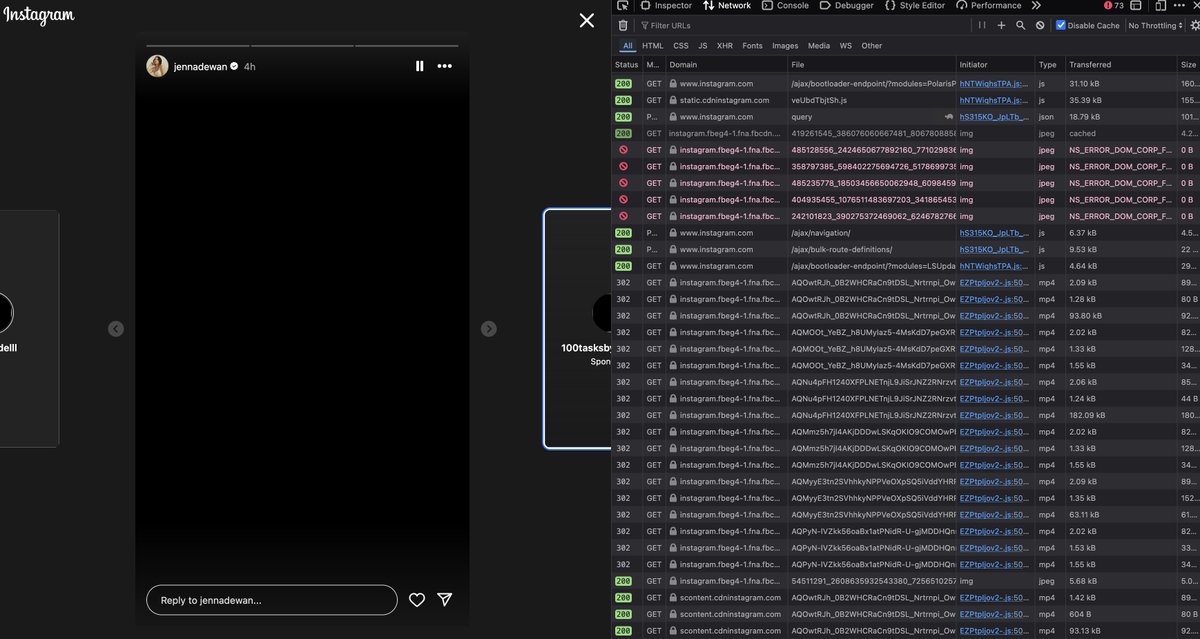Image resolution: width=1200 pixels, height=639 pixels.
Task: Like the story with the heart icon
Action: 416,599
